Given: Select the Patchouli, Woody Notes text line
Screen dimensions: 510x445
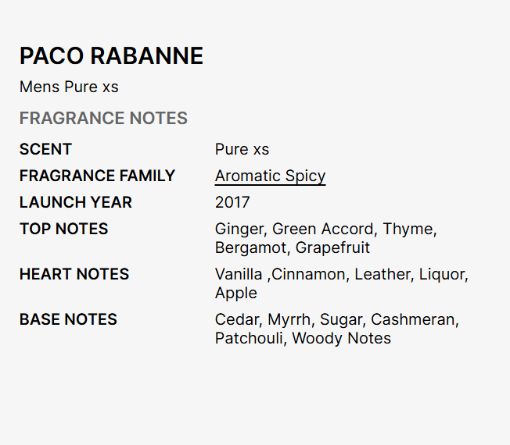Looking at the screenshot, I should point(303,338).
